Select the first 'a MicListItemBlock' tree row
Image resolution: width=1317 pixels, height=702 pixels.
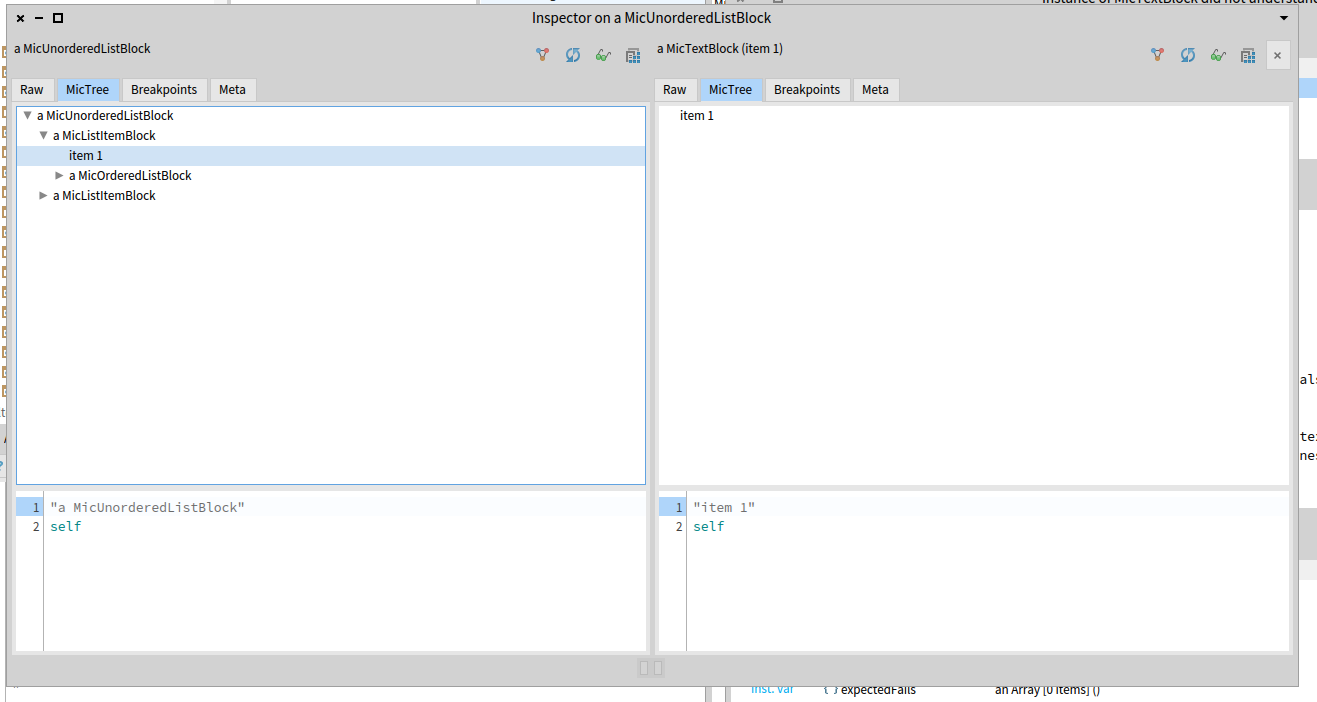point(330,136)
